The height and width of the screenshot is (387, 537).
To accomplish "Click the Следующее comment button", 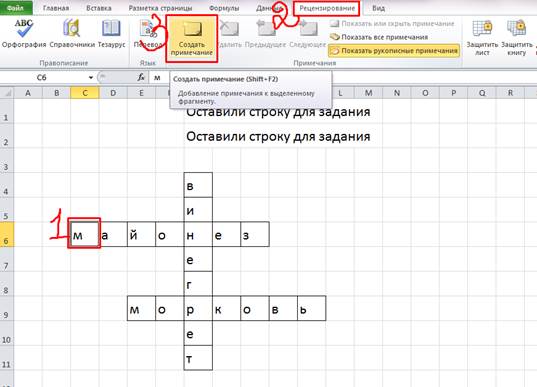I will [x=308, y=34].
